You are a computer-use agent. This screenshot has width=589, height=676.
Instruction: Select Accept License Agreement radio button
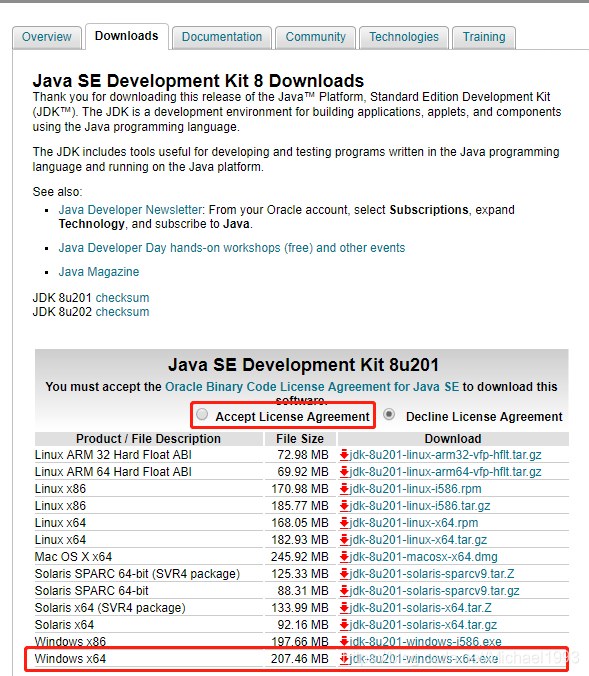tap(202, 414)
